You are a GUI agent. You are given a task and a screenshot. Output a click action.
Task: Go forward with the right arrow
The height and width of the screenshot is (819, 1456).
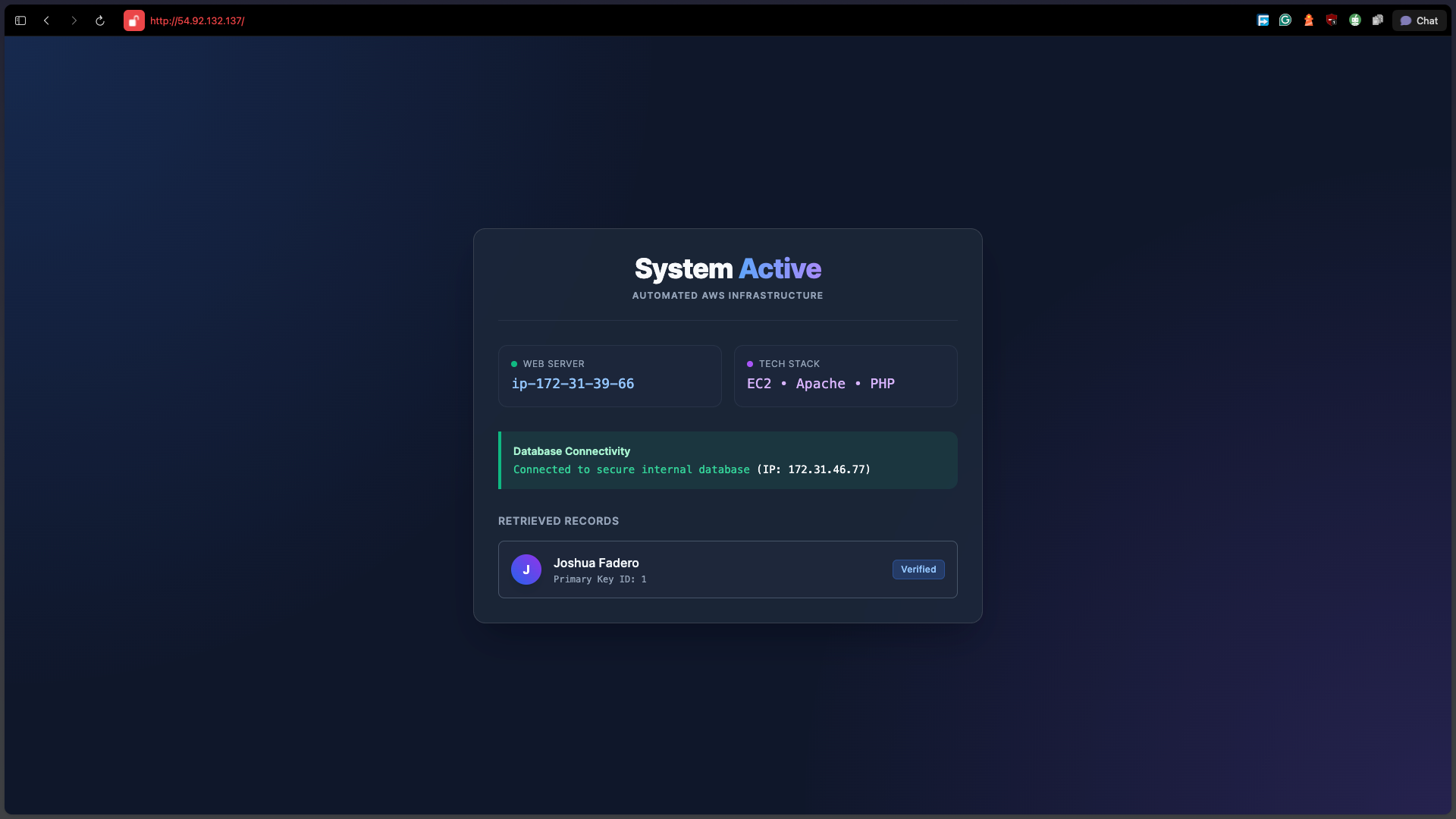74,20
